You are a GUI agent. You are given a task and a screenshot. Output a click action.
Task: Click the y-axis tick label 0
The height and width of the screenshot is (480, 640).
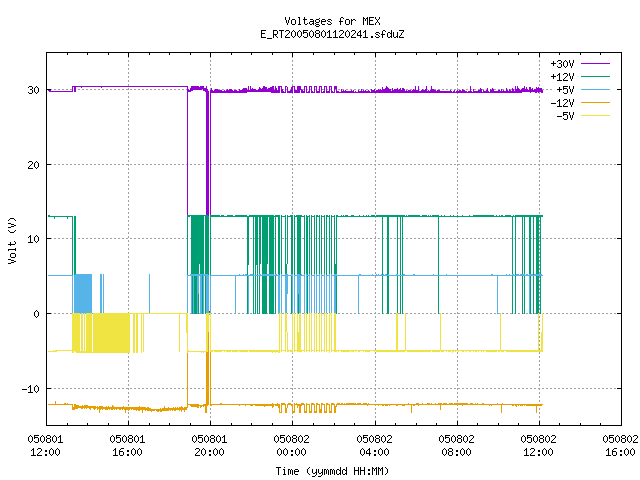(x=36, y=314)
